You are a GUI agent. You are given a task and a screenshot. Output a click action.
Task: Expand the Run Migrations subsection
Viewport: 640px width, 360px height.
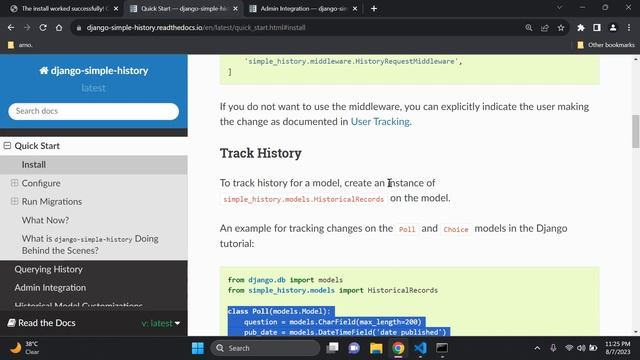pyautogui.click(x=14, y=201)
